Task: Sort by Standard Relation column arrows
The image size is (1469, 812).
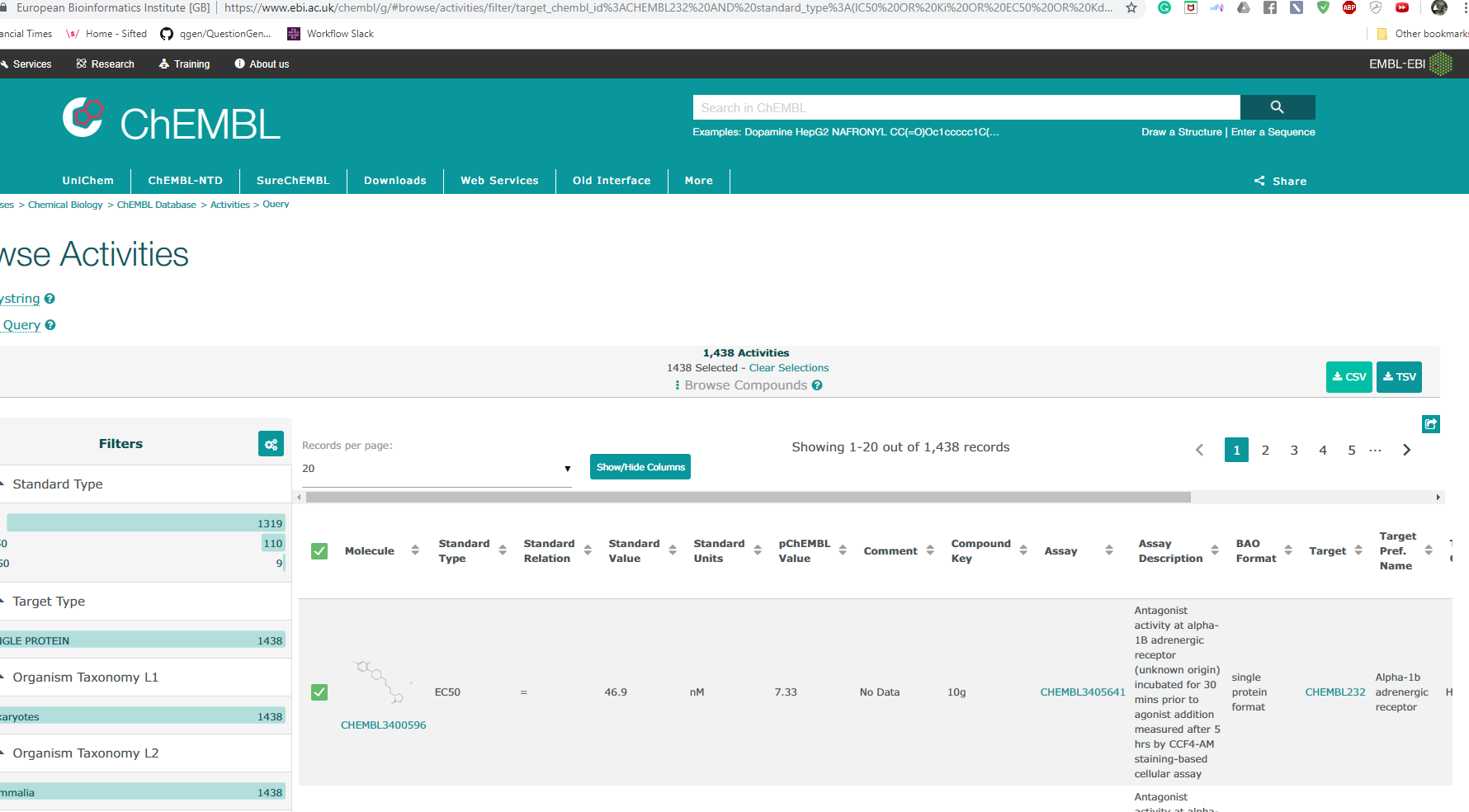Action: coord(588,550)
